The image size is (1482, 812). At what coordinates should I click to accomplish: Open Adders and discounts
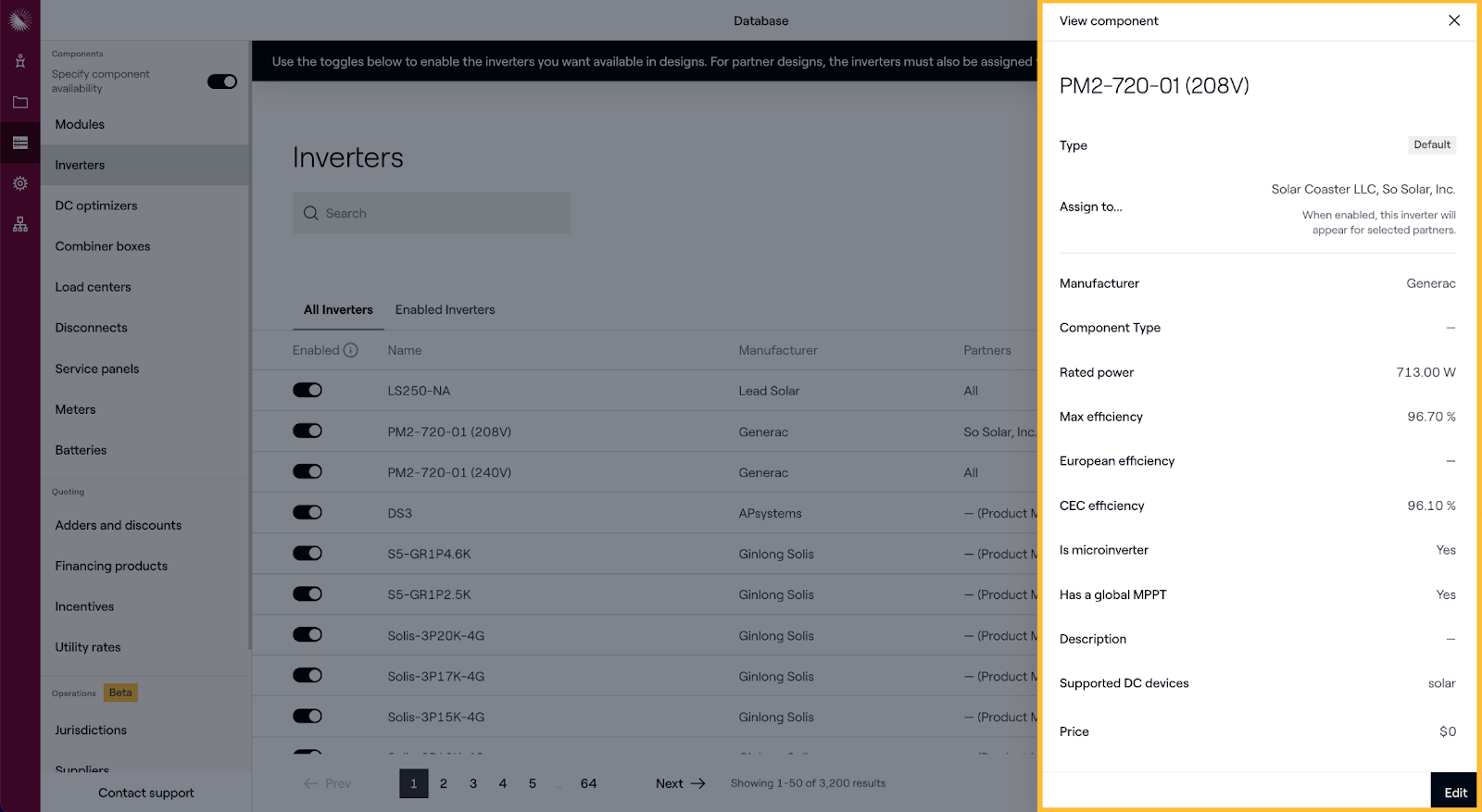coord(145,525)
